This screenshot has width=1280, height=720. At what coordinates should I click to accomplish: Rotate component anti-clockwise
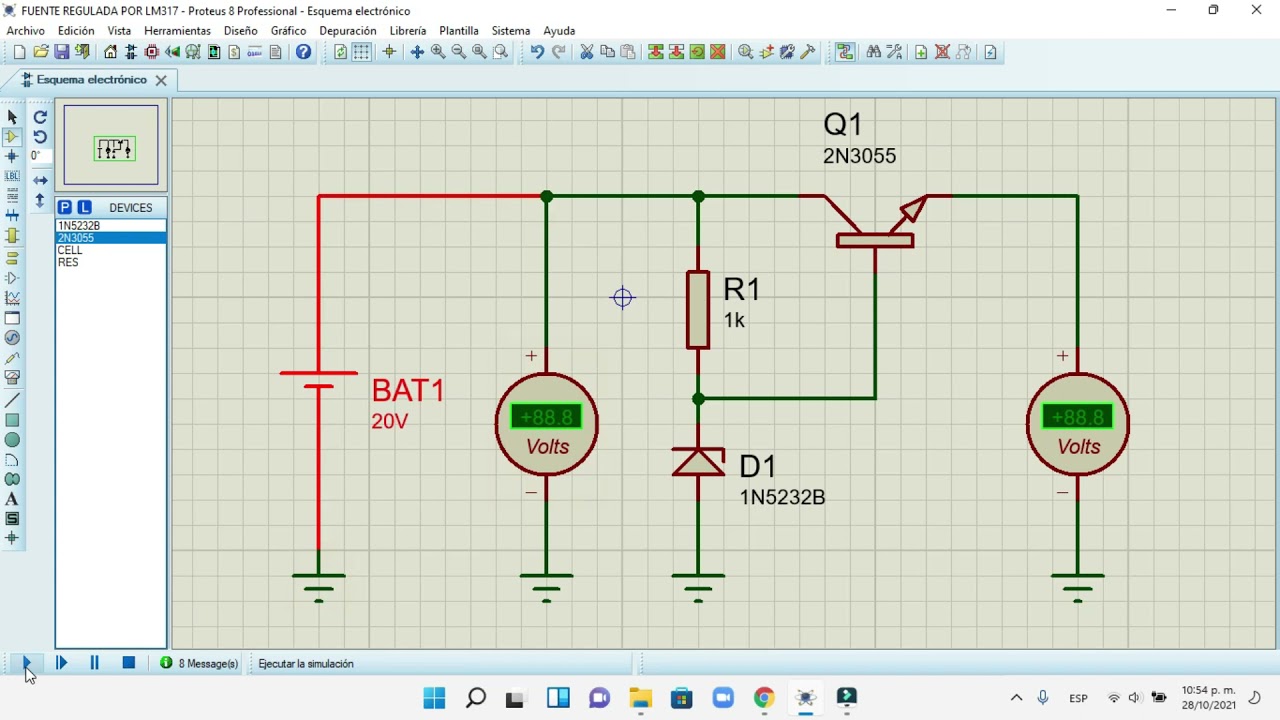(40, 137)
